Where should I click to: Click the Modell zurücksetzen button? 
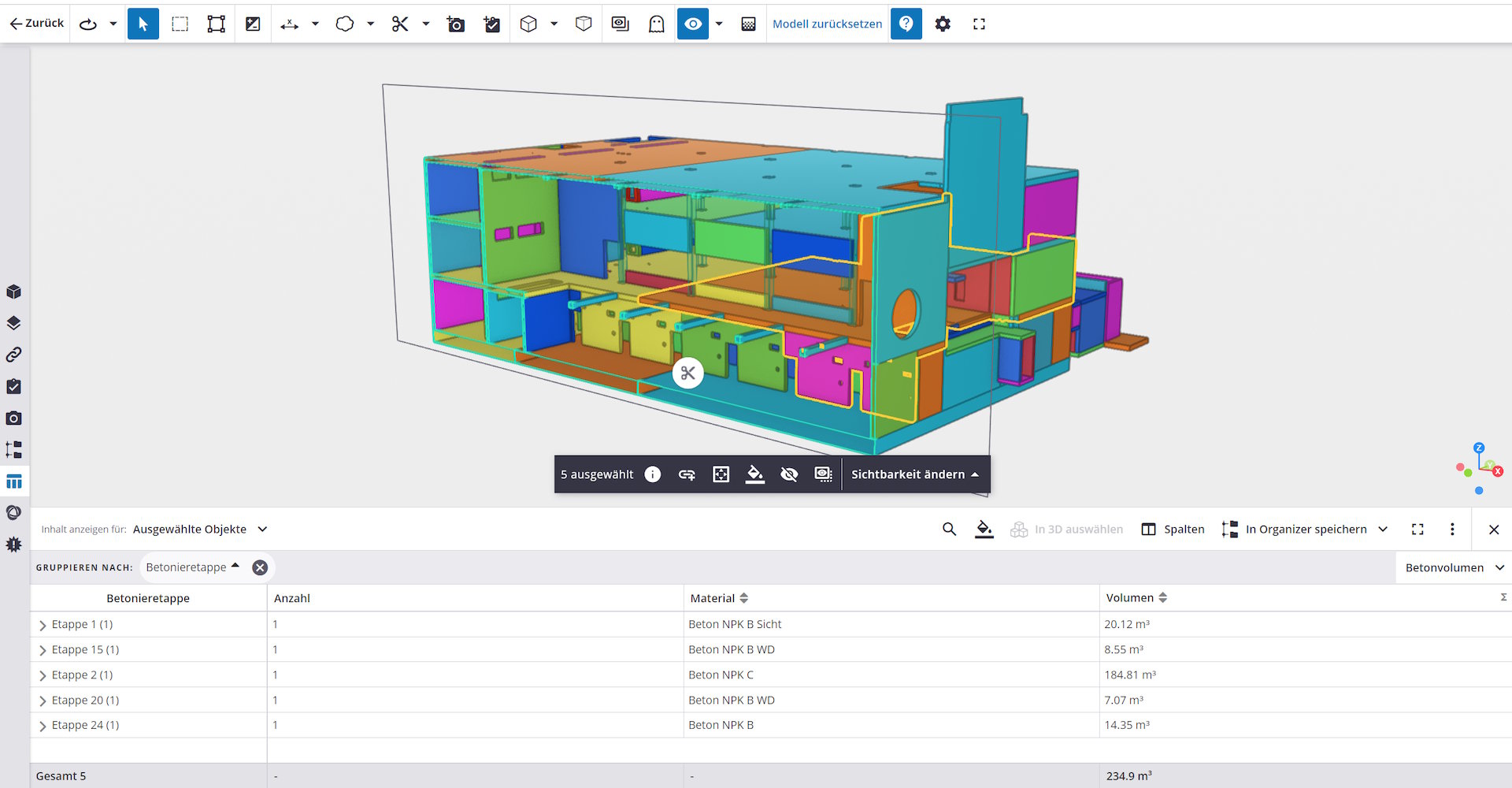point(827,24)
